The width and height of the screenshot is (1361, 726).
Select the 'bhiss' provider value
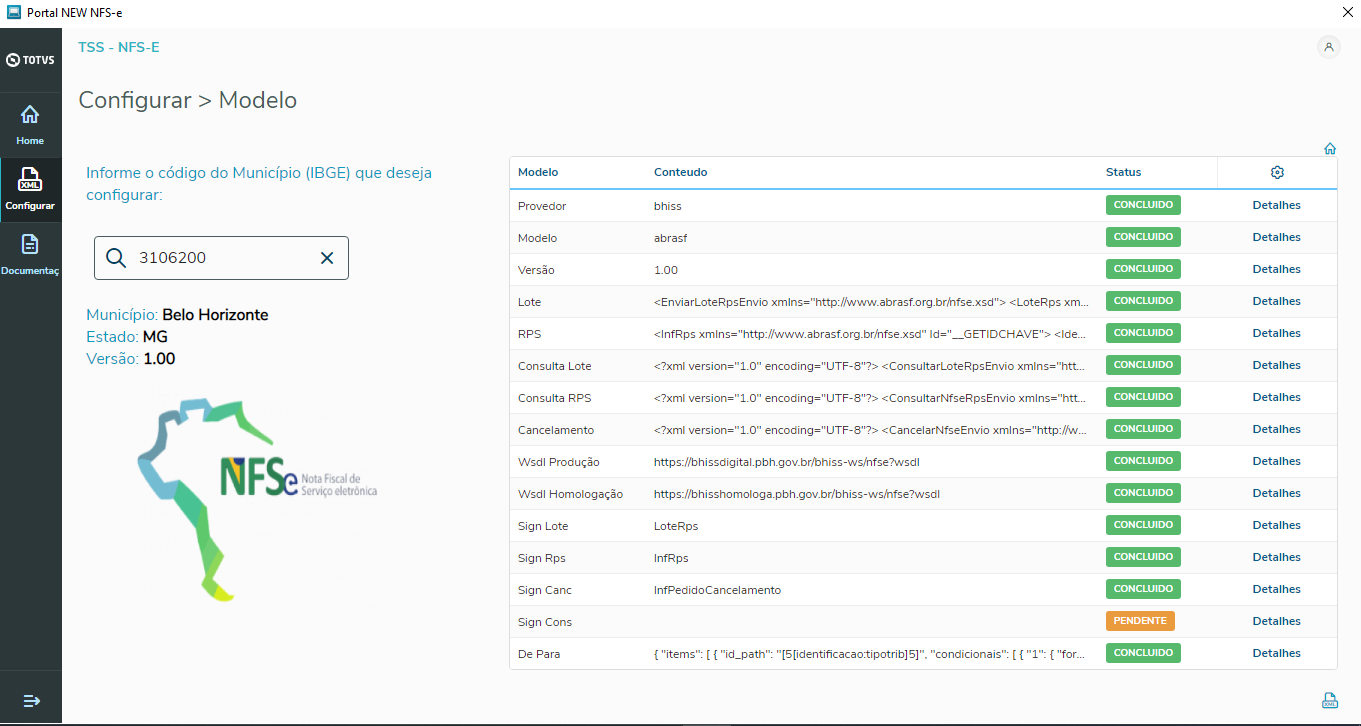pos(668,206)
